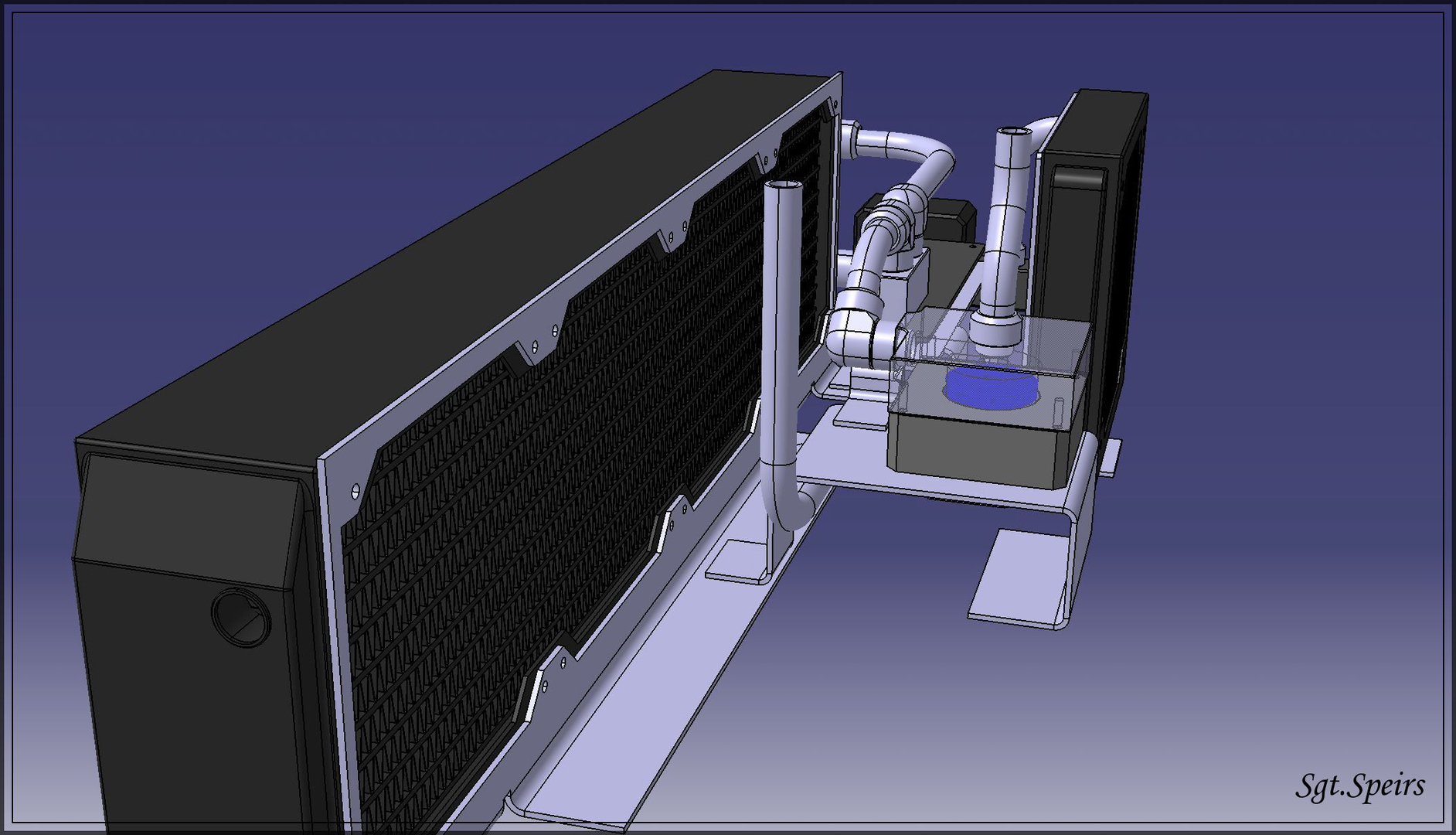Select the screw hole at radiator frame's lower-left corner
The image size is (1456, 835).
point(355,490)
